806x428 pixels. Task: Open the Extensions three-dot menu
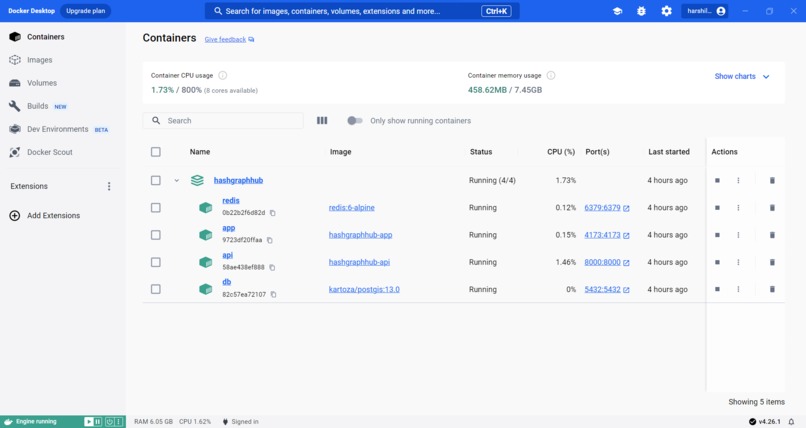click(108, 186)
